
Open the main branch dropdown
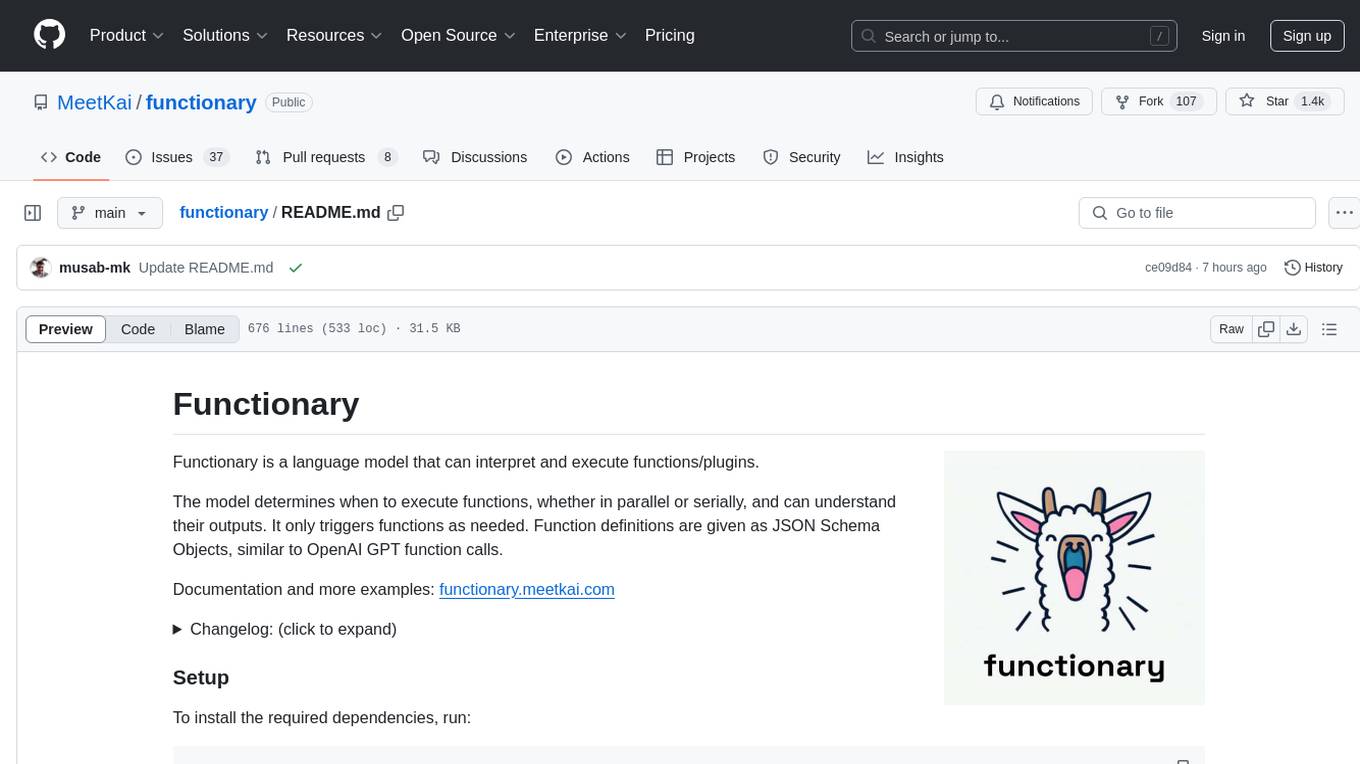[110, 213]
